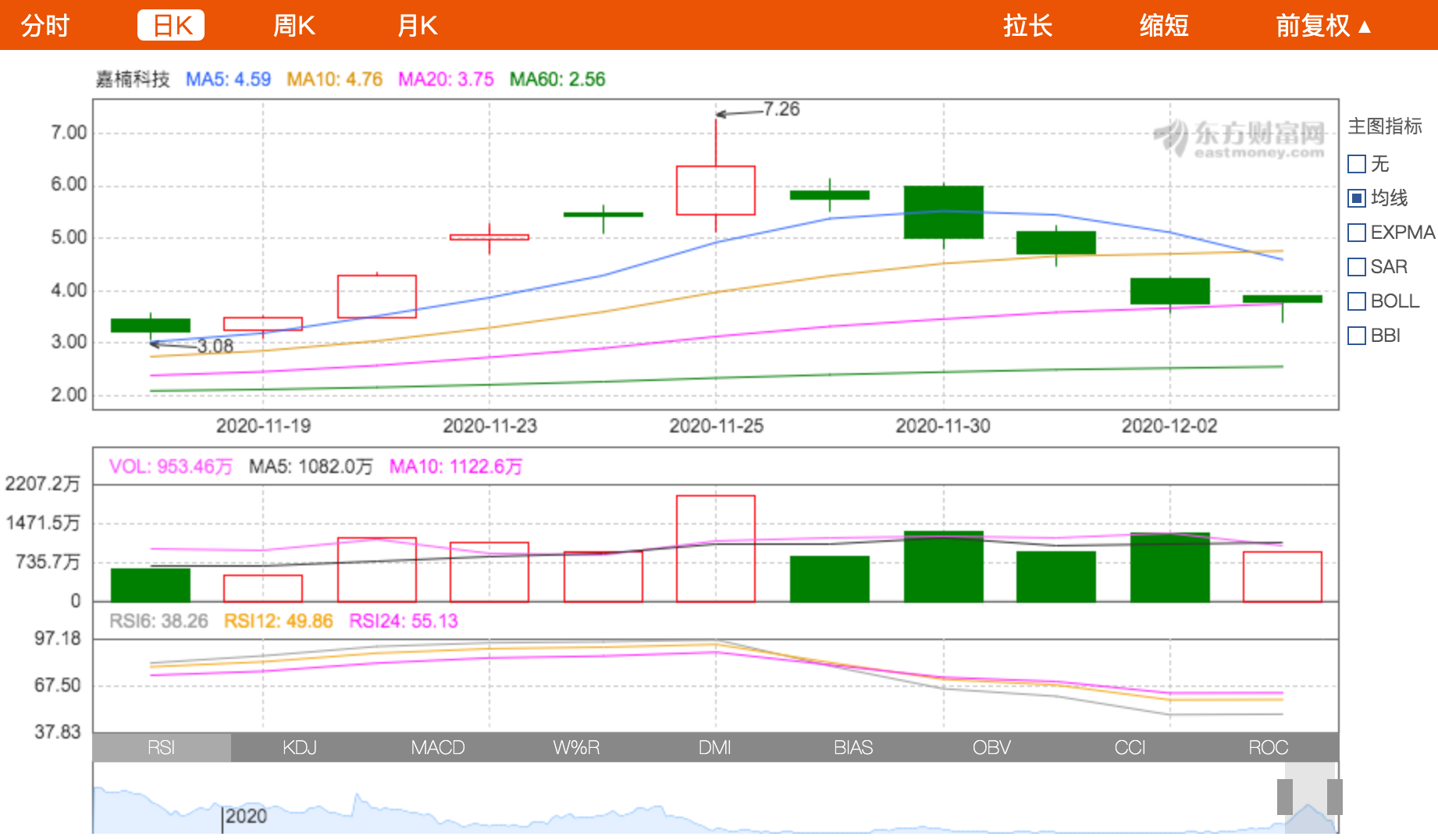Select the OBV indicator tab
Viewport: 1438px width, 840px height.
[x=991, y=747]
